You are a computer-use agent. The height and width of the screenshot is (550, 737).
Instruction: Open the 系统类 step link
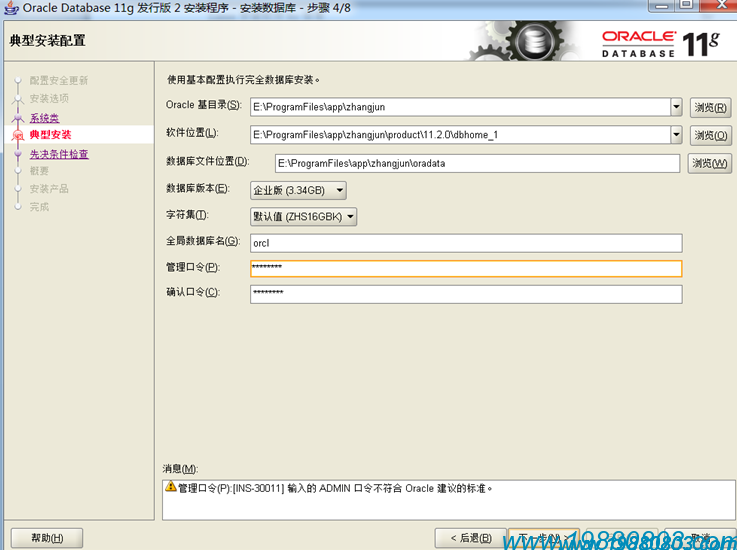coord(45,118)
